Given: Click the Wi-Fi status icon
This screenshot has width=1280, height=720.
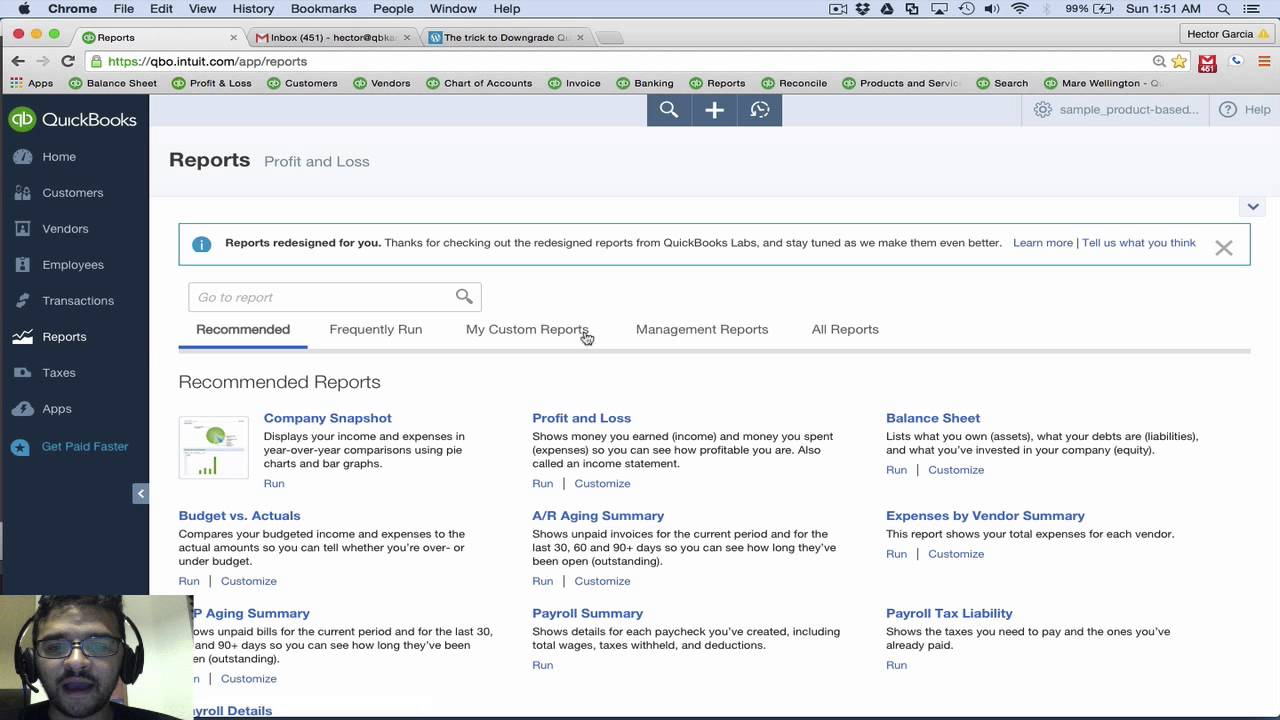Looking at the screenshot, I should coord(1019,9).
